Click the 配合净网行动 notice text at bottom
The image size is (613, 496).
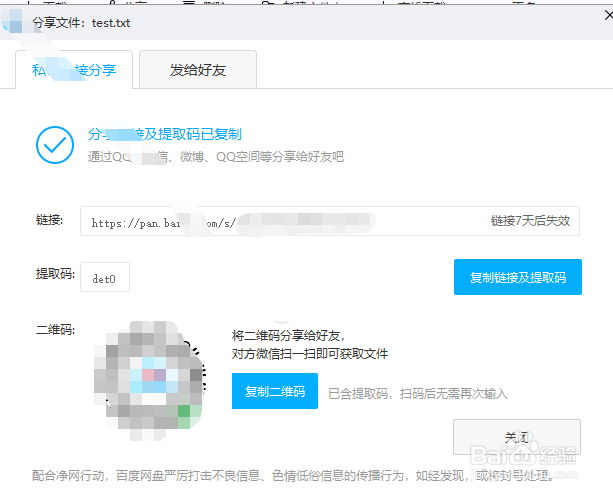(292, 475)
